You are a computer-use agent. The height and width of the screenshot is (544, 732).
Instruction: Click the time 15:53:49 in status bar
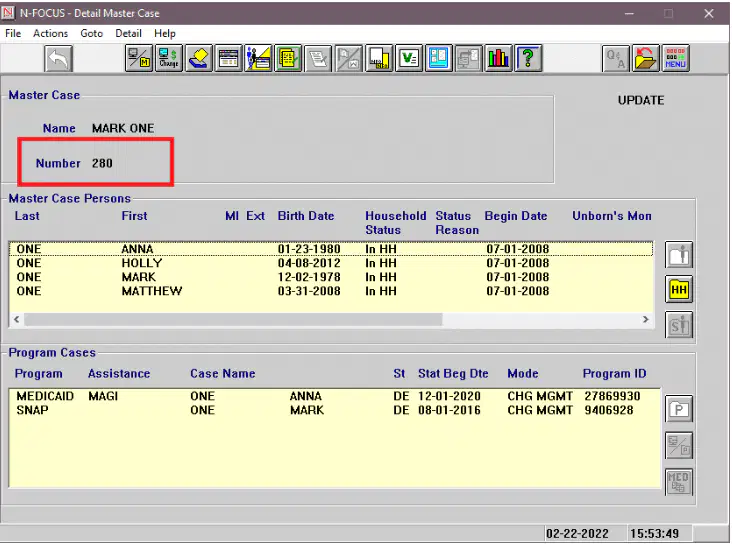pos(654,533)
